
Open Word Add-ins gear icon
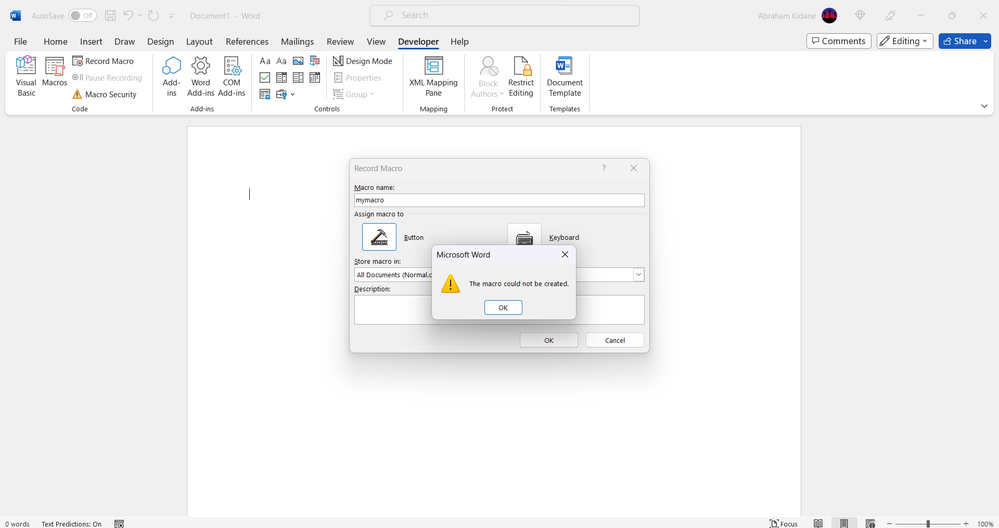tap(201, 76)
